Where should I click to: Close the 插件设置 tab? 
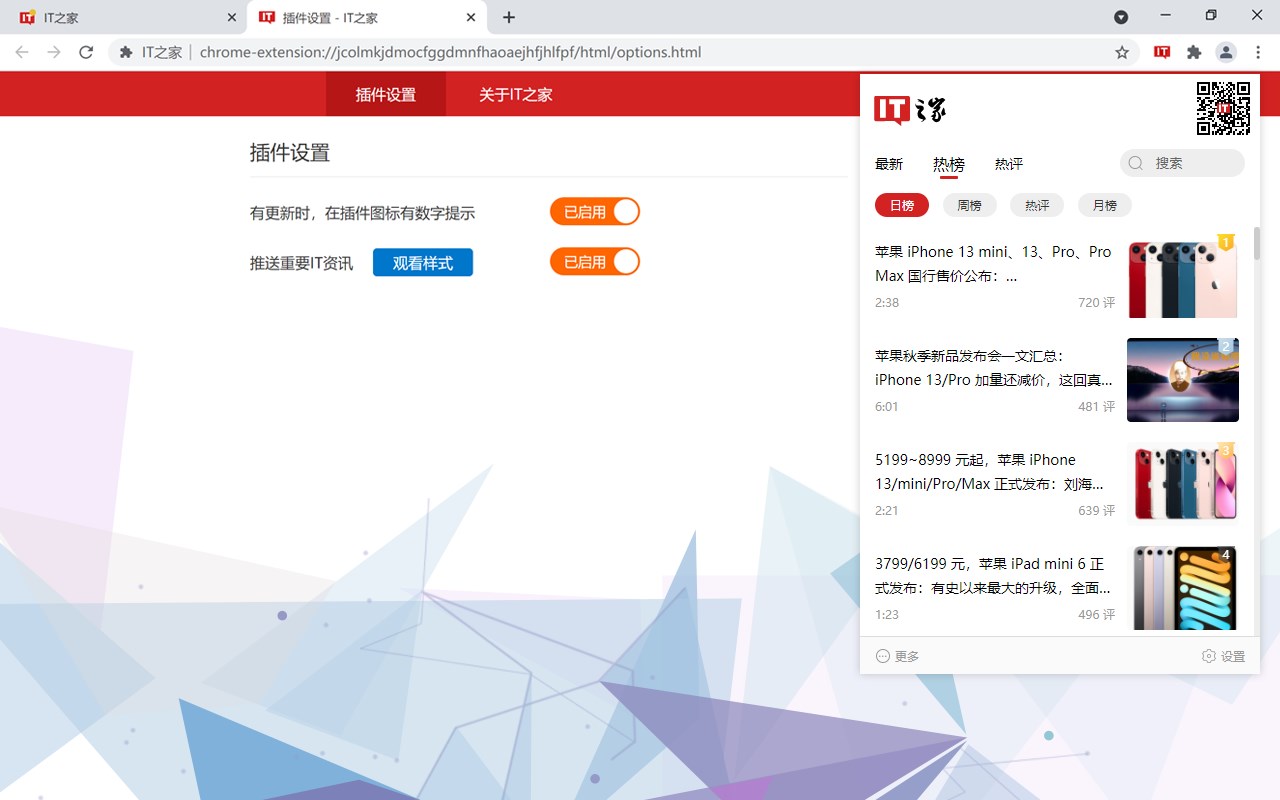(471, 17)
